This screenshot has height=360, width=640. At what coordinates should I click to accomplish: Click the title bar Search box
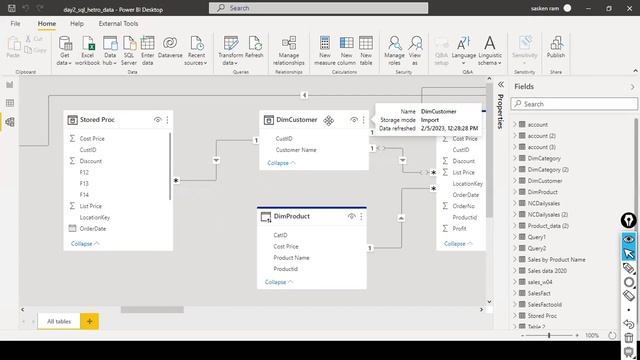318,8
